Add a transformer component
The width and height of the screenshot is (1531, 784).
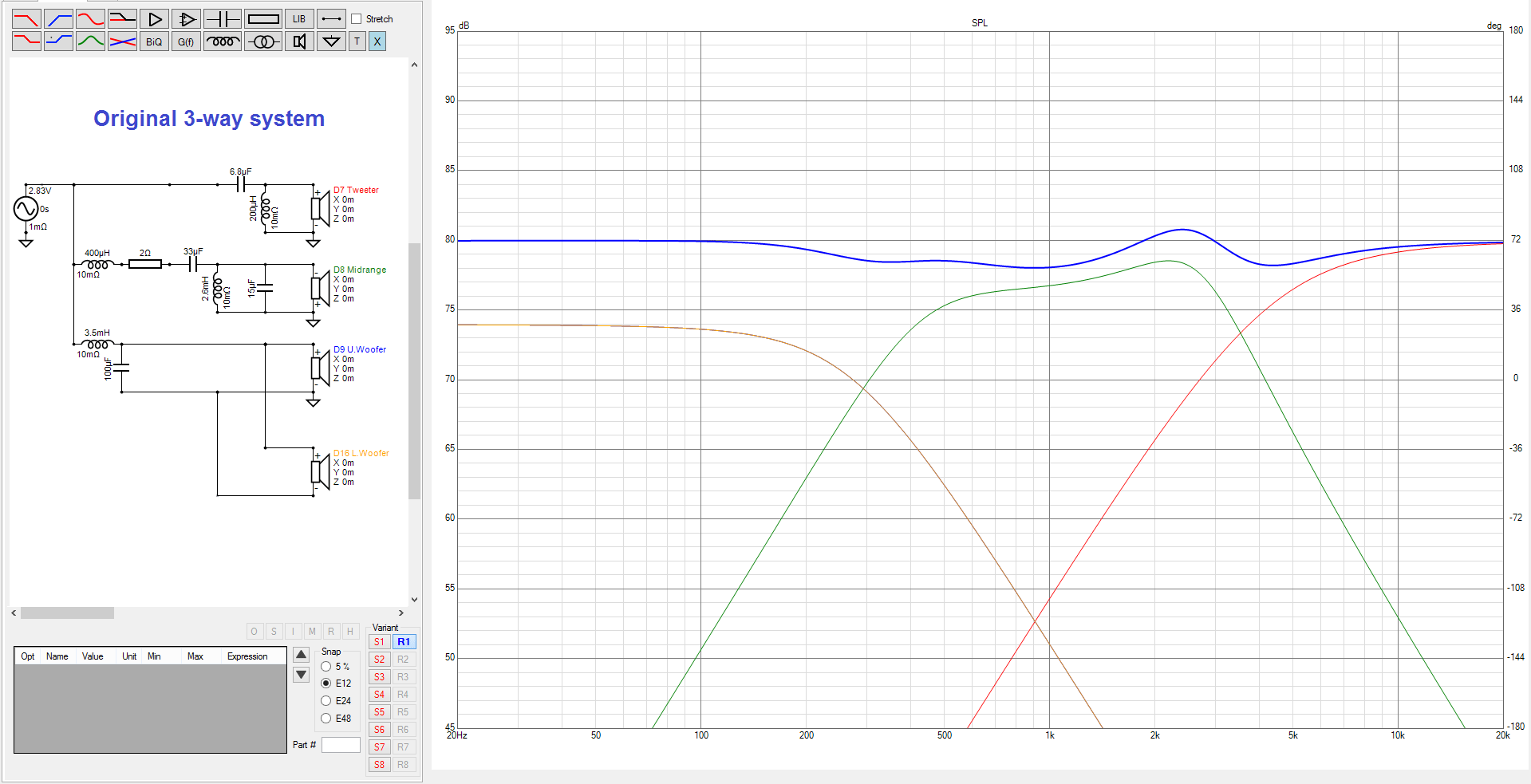click(x=263, y=41)
